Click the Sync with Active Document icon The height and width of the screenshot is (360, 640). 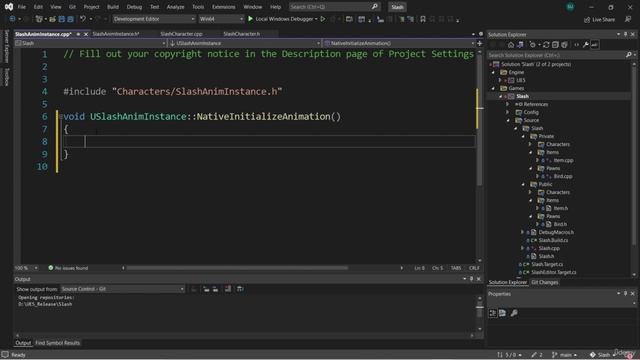point(546,45)
